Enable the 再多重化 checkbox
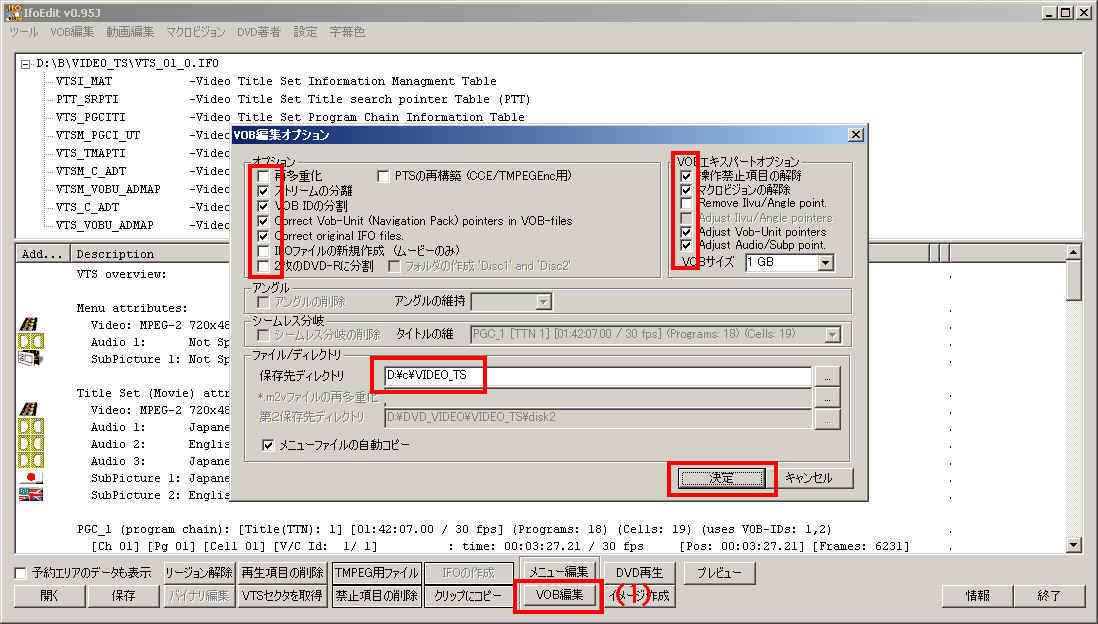This screenshot has width=1098, height=624. point(264,176)
